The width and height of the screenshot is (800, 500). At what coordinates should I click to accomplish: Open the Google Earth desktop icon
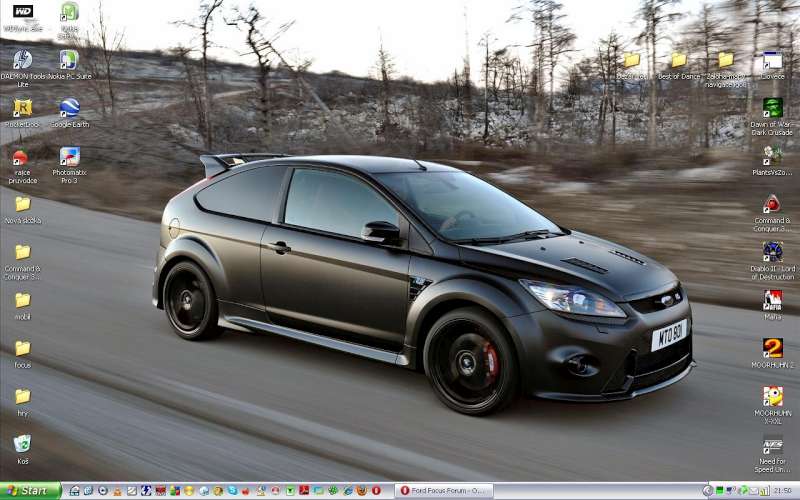pos(69,108)
